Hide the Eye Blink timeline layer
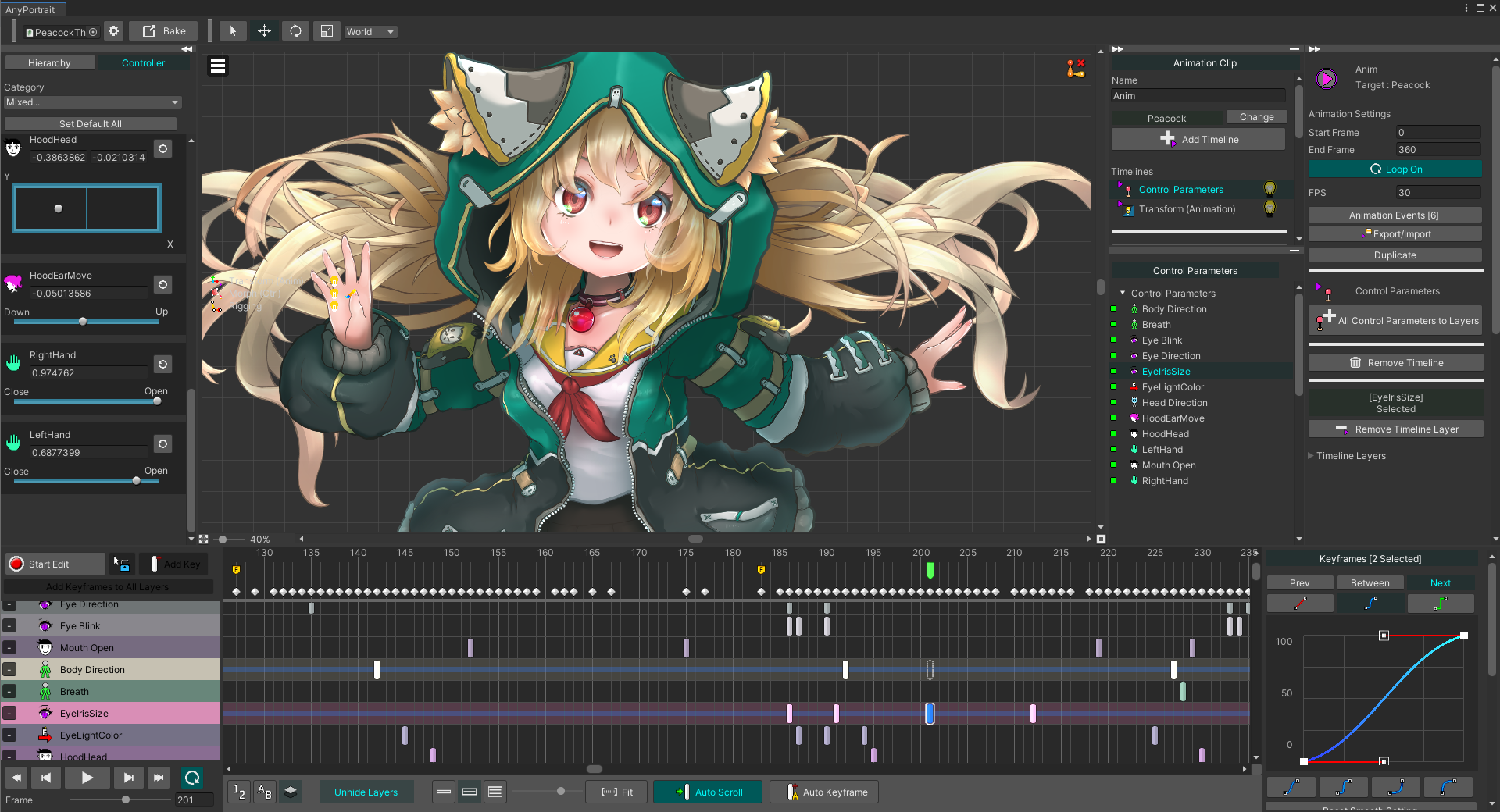 point(9,625)
